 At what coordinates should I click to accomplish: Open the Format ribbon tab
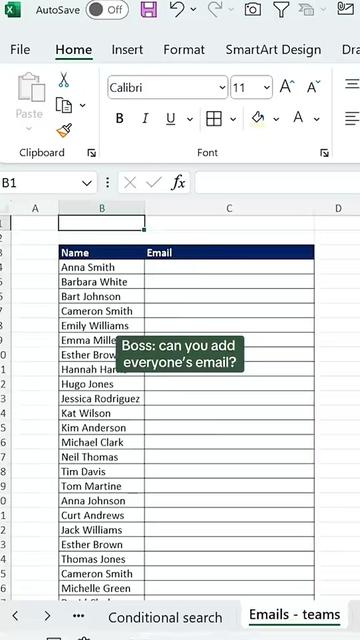click(x=184, y=50)
